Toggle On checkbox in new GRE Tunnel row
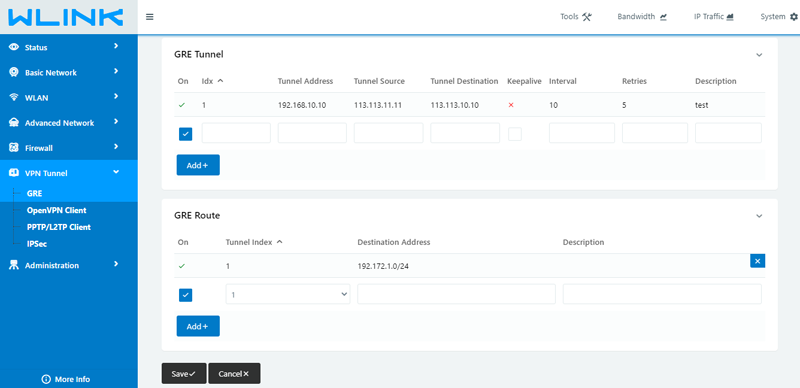 pos(185,134)
